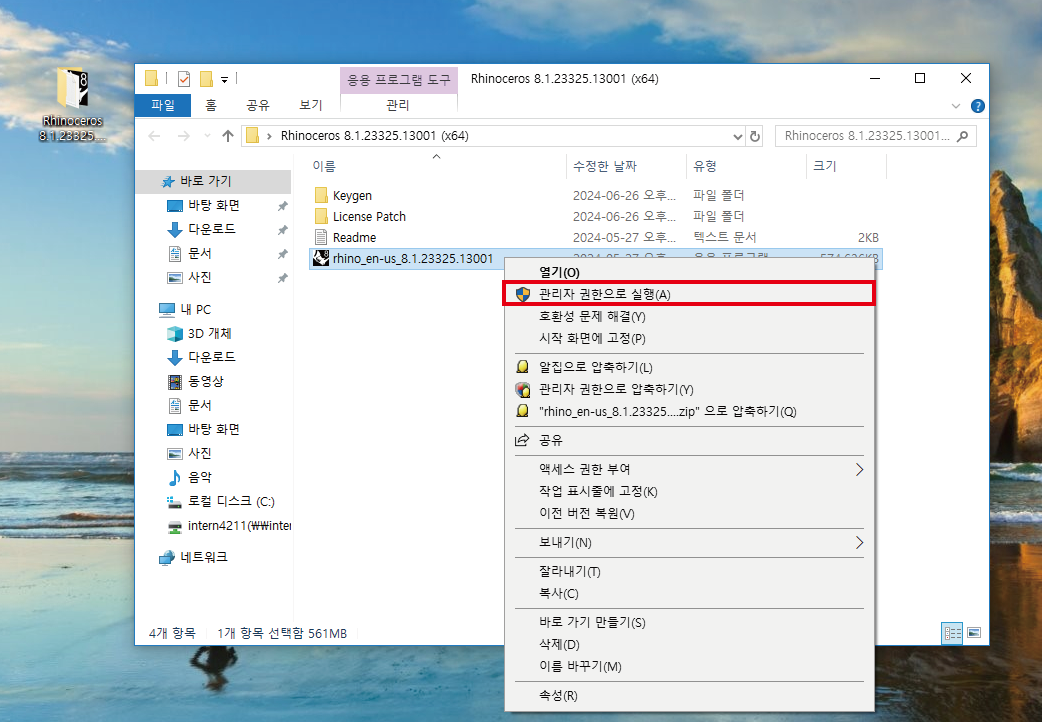
Task: Select rhino_en-us_8.1.23325.13001 installer file
Action: coord(413,259)
